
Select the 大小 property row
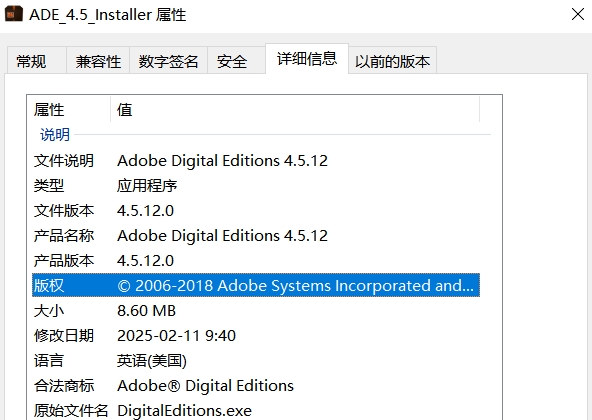(x=256, y=311)
